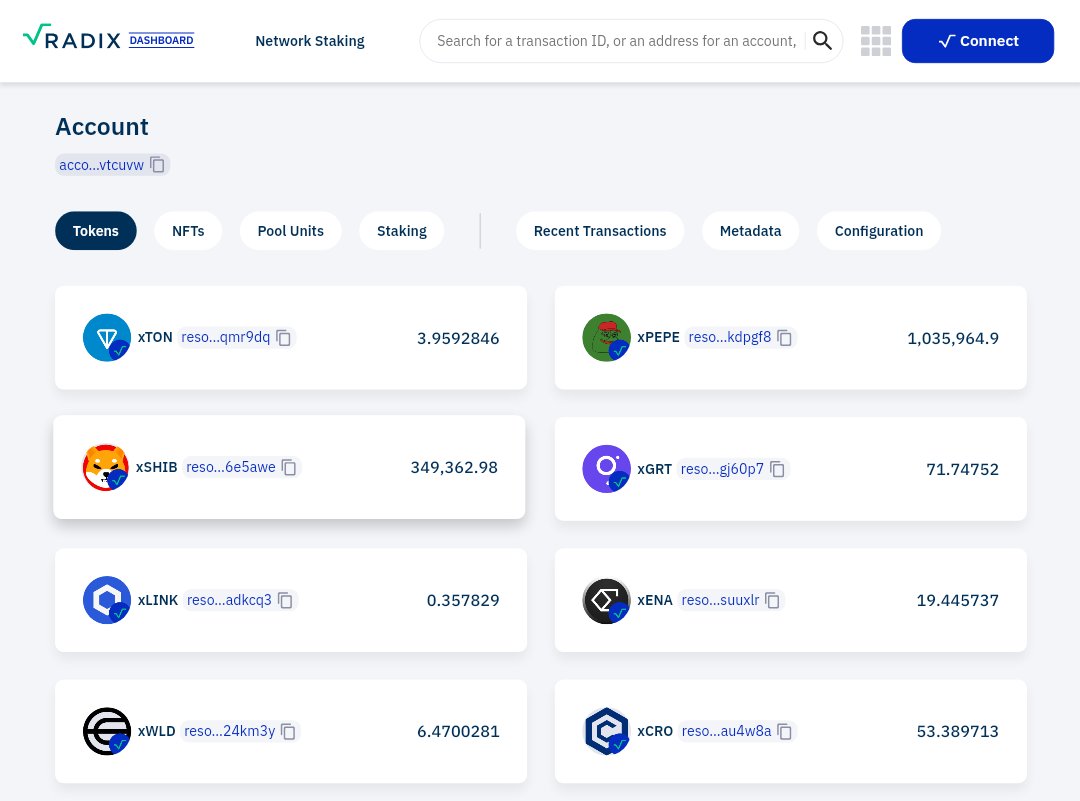The image size is (1080, 801).
Task: Copy the xSHIB resource address
Action: (x=289, y=467)
